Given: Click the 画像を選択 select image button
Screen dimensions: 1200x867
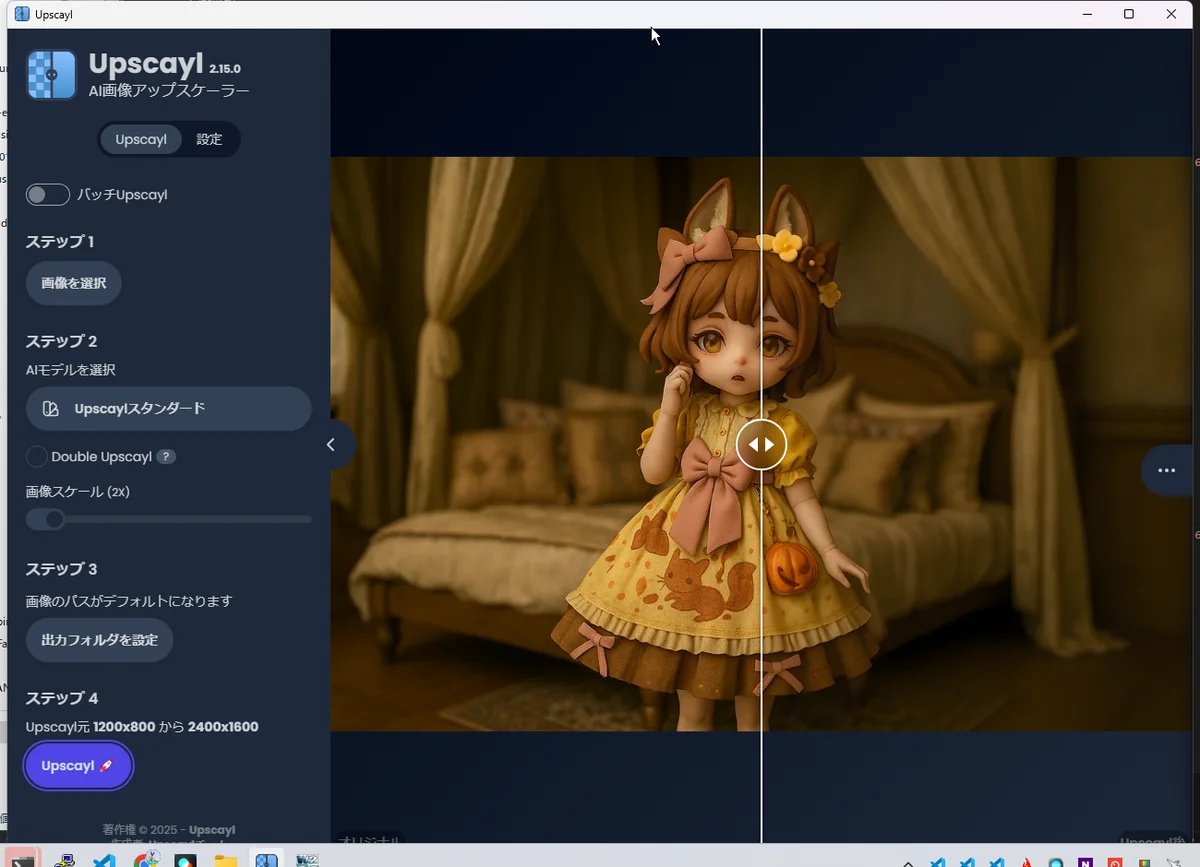Looking at the screenshot, I should coord(74,284).
